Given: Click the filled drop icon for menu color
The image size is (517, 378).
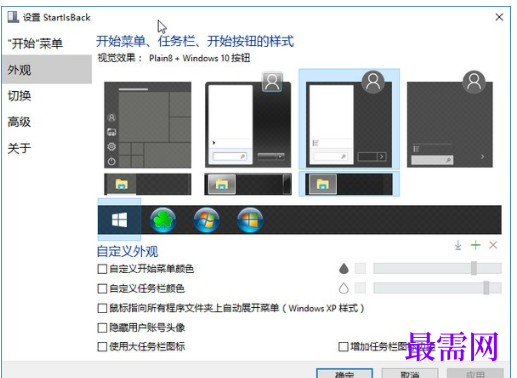Looking at the screenshot, I should coord(344,268).
